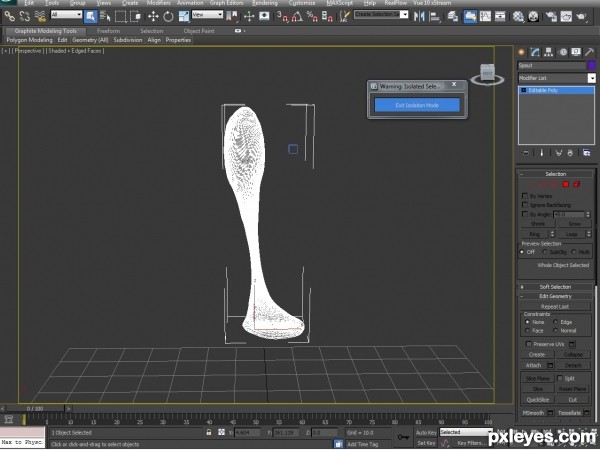
Task: Activate the Select and Scale tool
Action: pyautogui.click(x=184, y=16)
